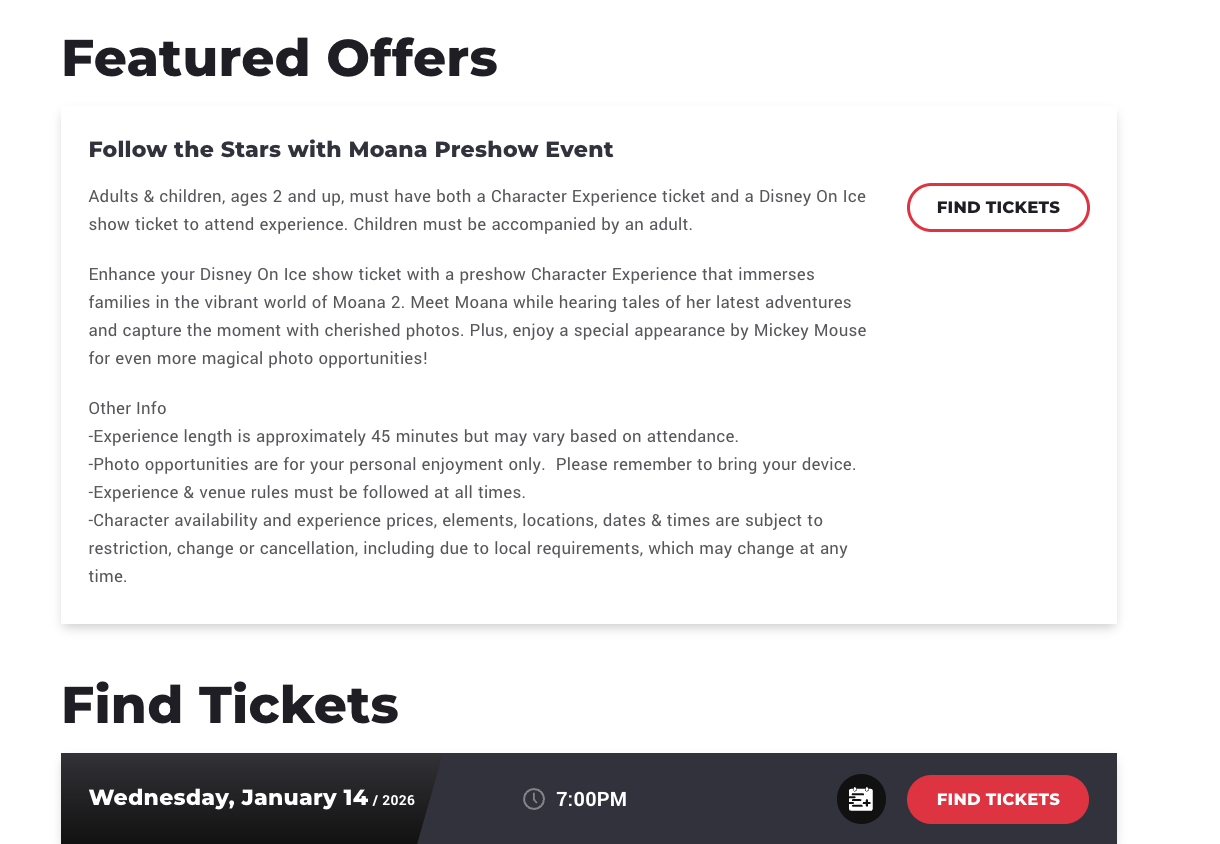1220x844 pixels.
Task: Click the add-to-calendar icon
Action: click(x=861, y=799)
